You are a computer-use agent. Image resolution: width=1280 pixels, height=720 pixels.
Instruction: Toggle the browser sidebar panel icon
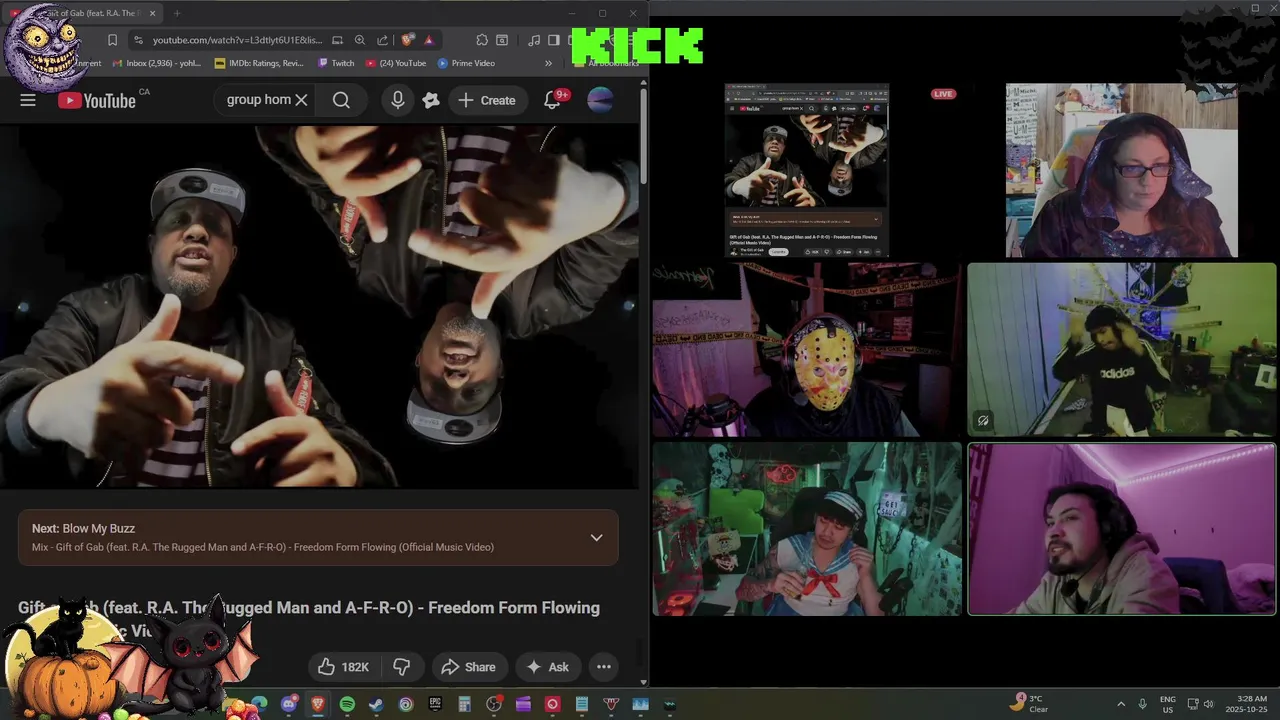pos(554,40)
